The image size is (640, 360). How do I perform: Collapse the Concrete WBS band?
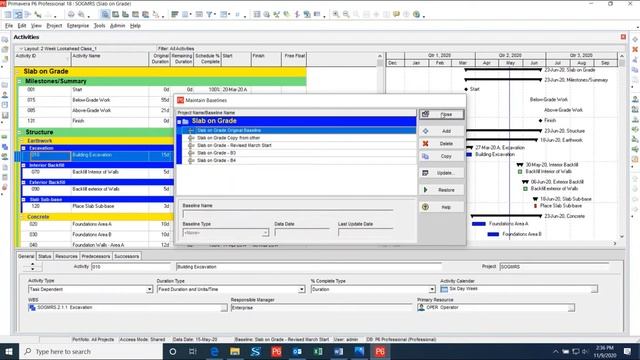tap(22, 217)
